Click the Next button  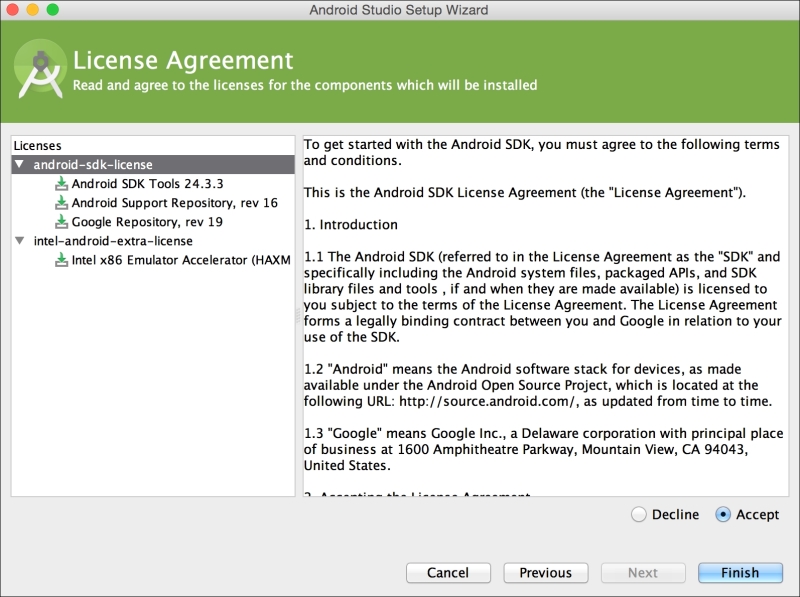pos(643,572)
